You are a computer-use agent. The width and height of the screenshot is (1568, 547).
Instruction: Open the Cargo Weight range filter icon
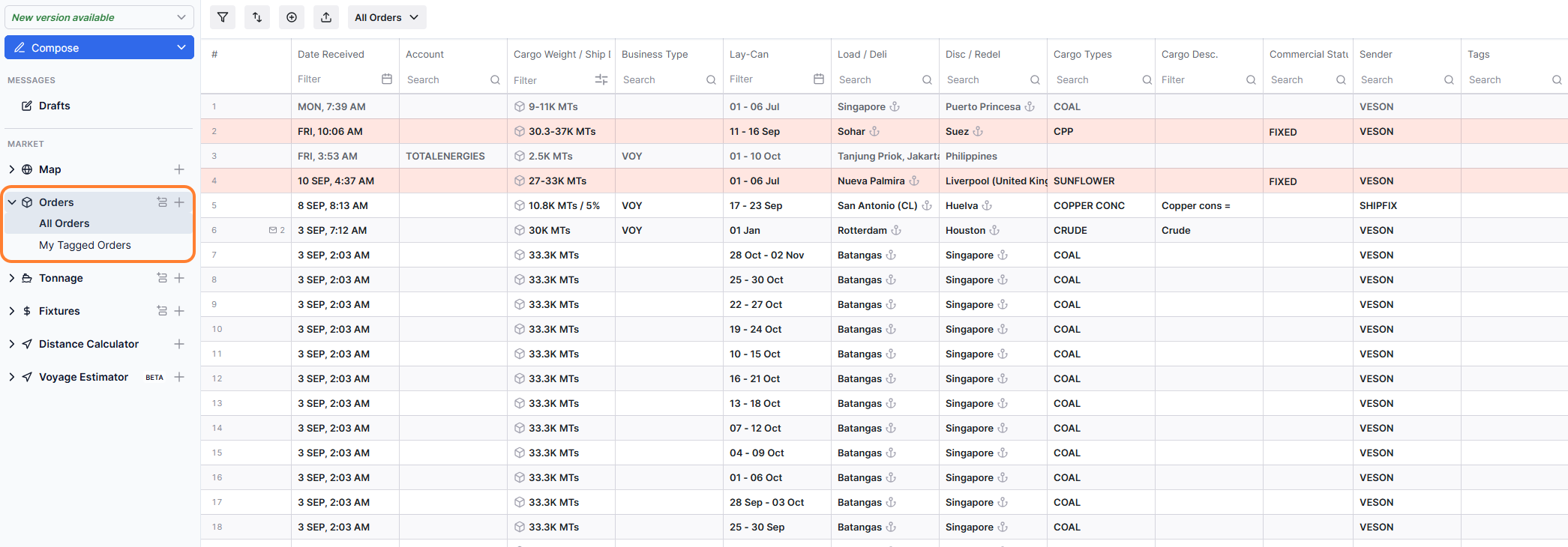click(x=601, y=79)
